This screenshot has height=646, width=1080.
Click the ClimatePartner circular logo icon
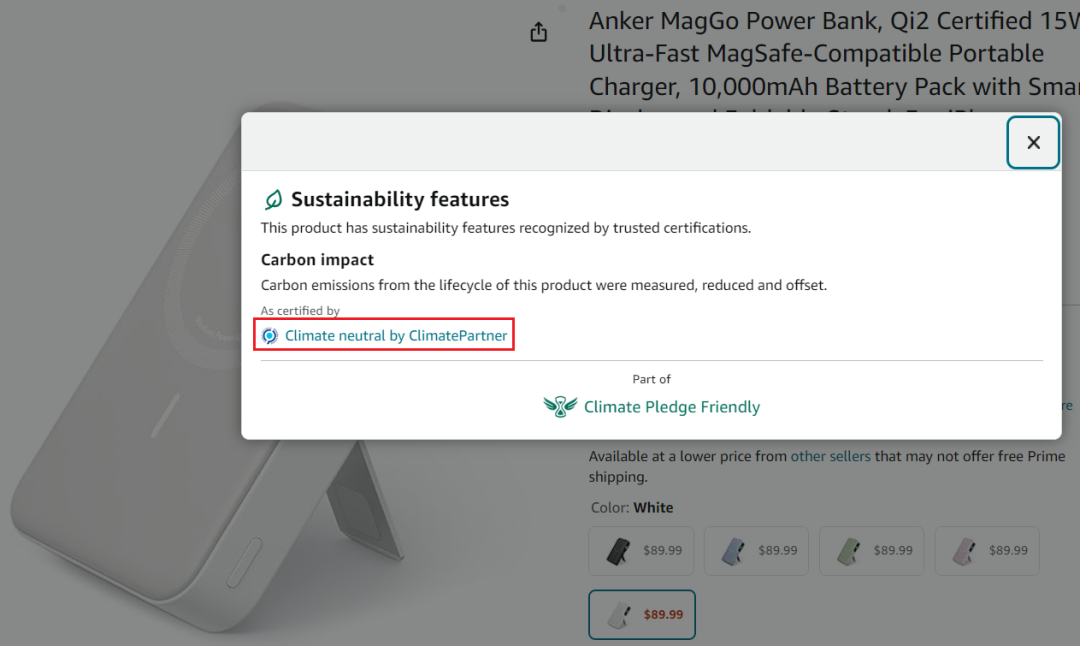270,335
